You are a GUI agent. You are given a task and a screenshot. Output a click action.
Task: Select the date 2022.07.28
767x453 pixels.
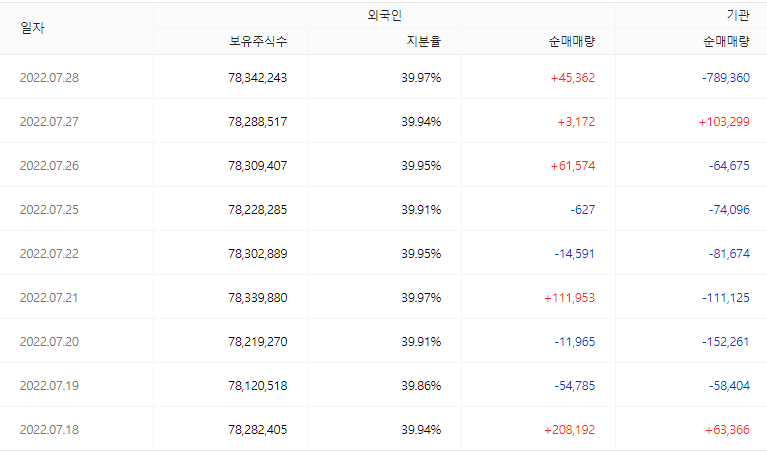click(x=49, y=78)
